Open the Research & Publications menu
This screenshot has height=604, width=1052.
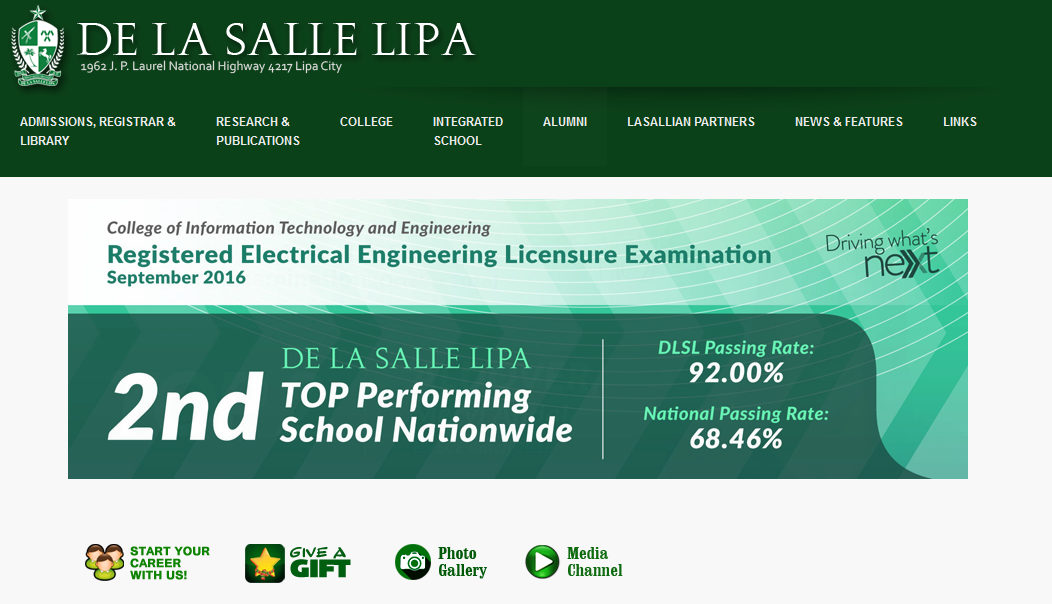pyautogui.click(x=258, y=131)
